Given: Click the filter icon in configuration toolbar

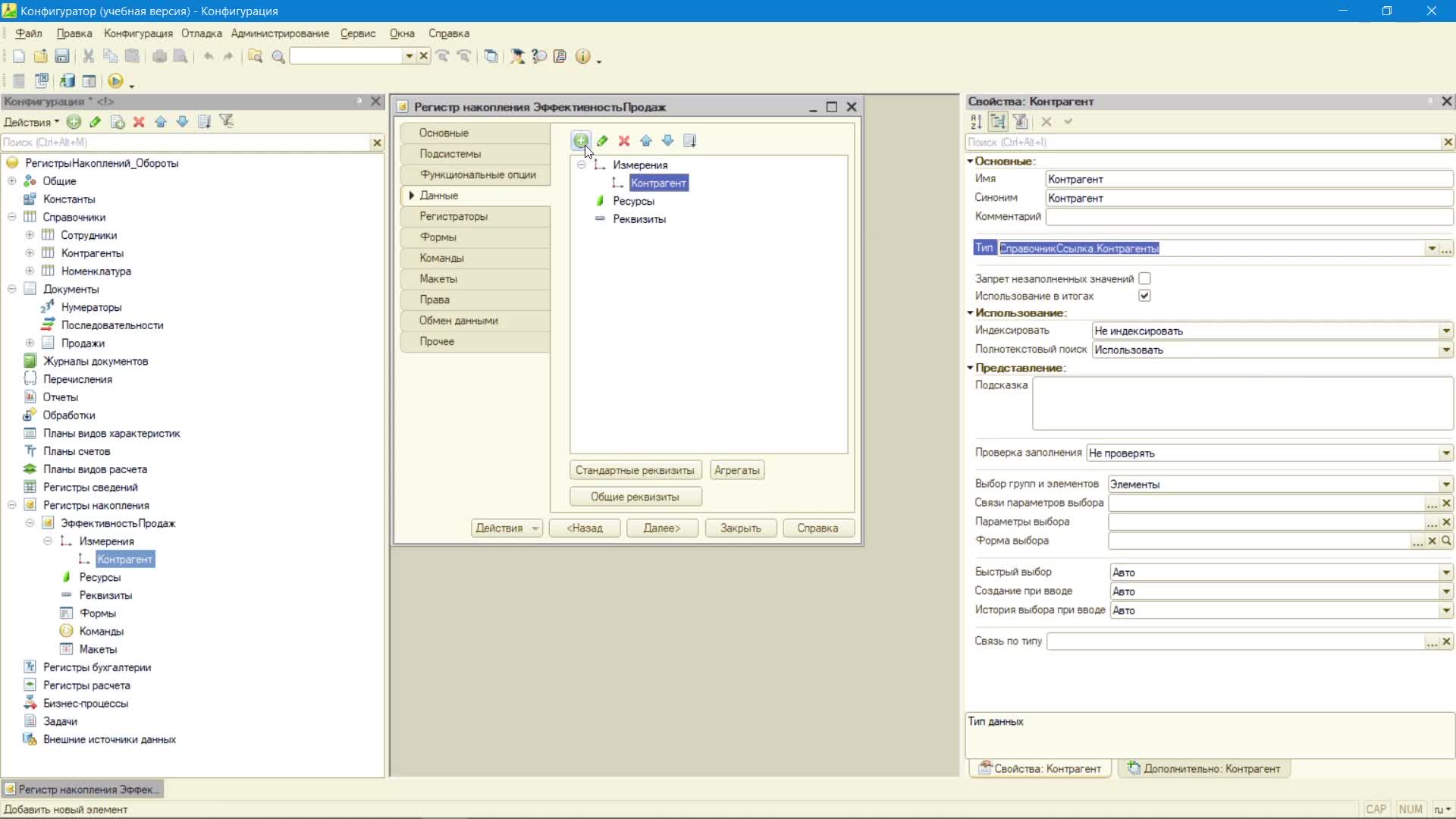Looking at the screenshot, I should tap(226, 121).
